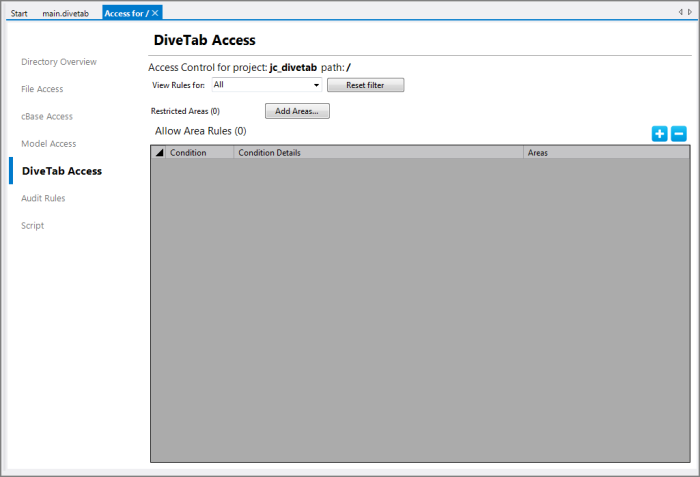The width and height of the screenshot is (700, 477).
Task: Click the Add Areas... button
Action: pyautogui.click(x=297, y=111)
